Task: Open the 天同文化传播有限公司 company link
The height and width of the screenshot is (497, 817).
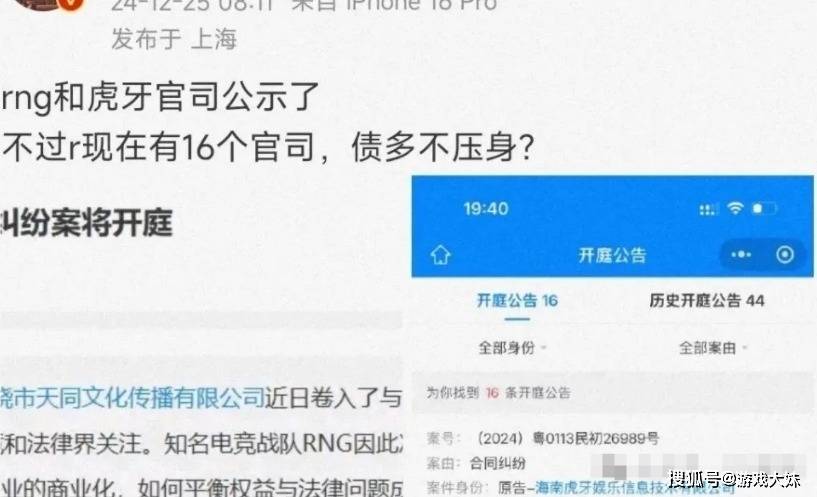Action: tap(132, 397)
